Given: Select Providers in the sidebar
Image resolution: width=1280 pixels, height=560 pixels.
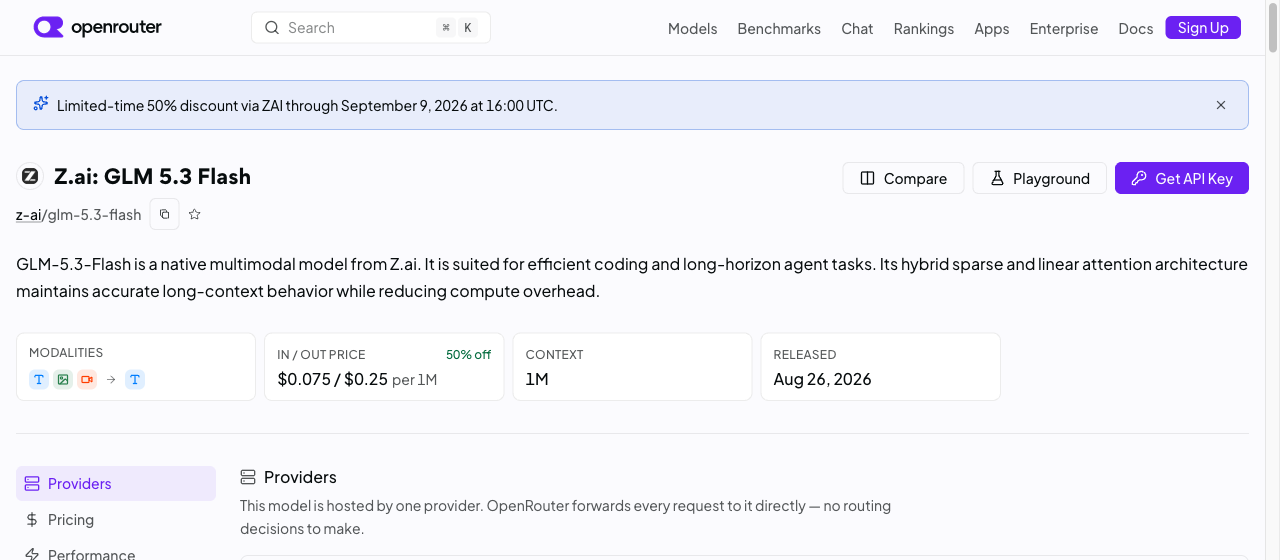Looking at the screenshot, I should (116, 483).
